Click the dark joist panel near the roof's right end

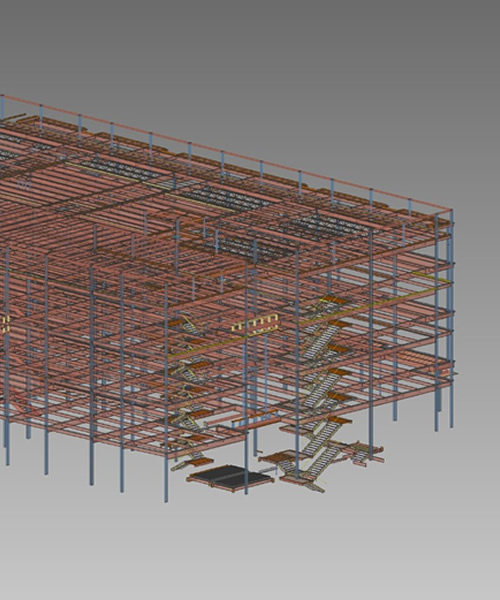pyautogui.click(x=331, y=226)
